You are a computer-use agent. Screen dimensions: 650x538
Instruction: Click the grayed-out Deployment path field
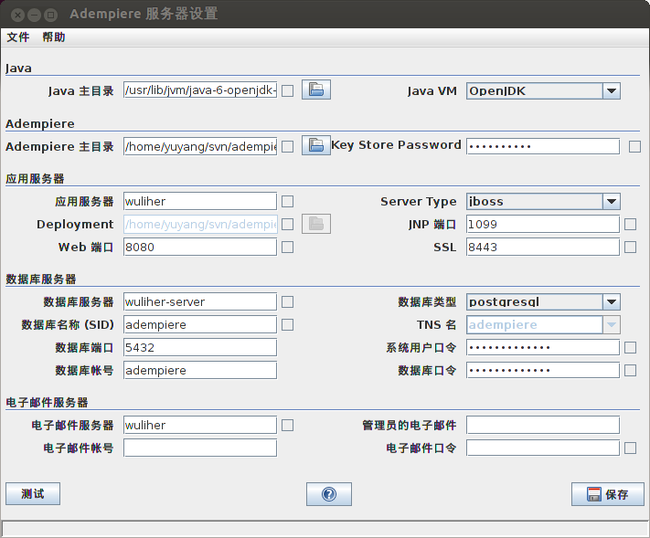pyautogui.click(x=200, y=224)
